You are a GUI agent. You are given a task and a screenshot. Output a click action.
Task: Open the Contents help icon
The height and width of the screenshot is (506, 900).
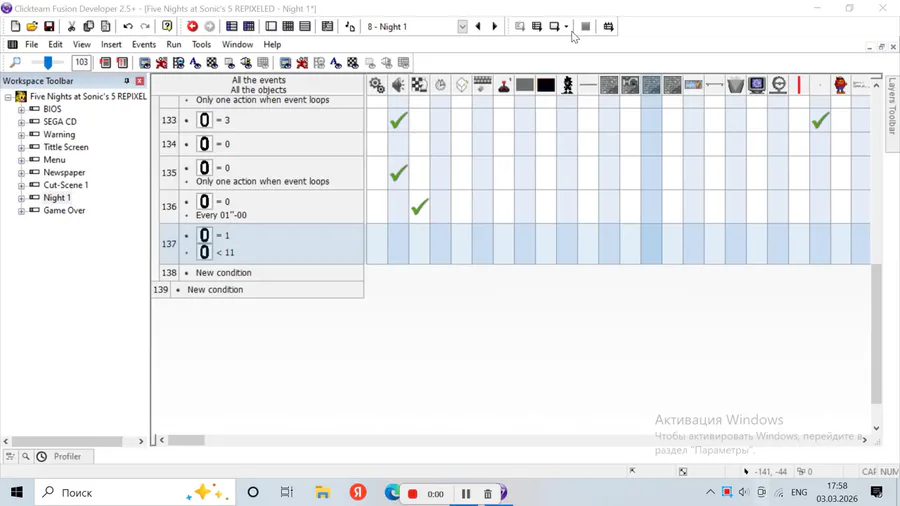(x=167, y=26)
